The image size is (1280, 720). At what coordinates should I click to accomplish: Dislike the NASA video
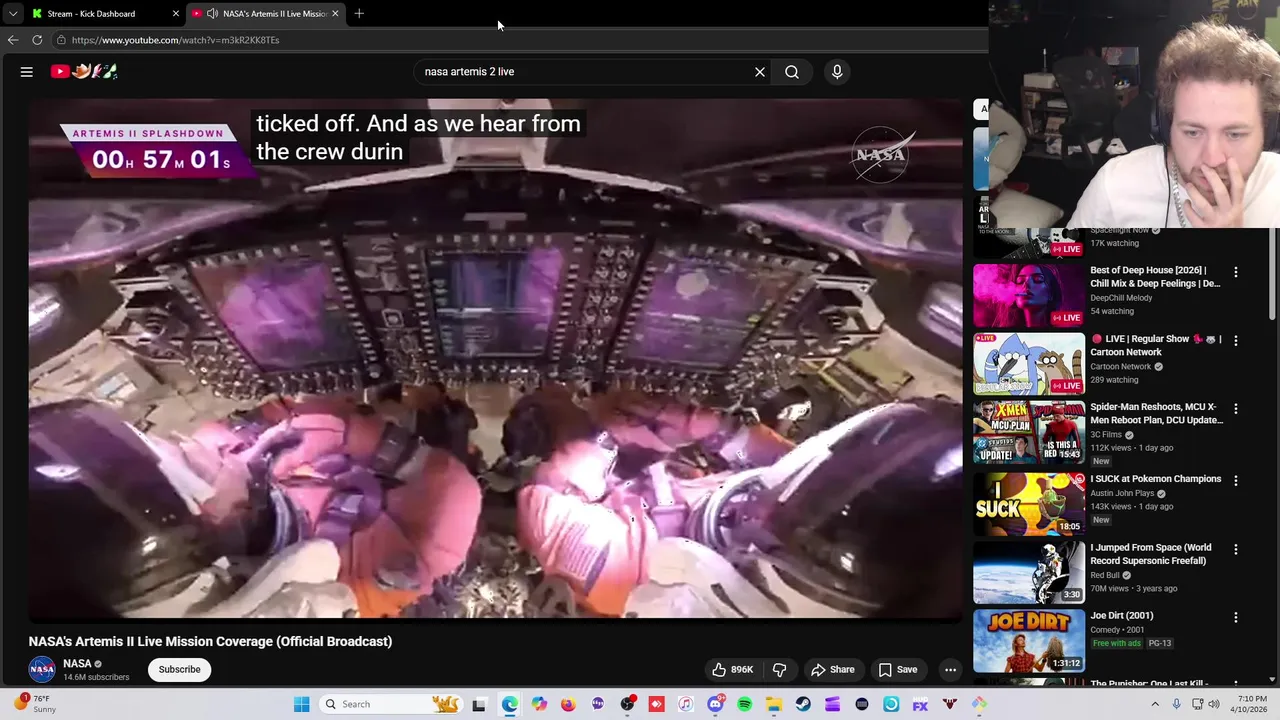[x=780, y=670]
